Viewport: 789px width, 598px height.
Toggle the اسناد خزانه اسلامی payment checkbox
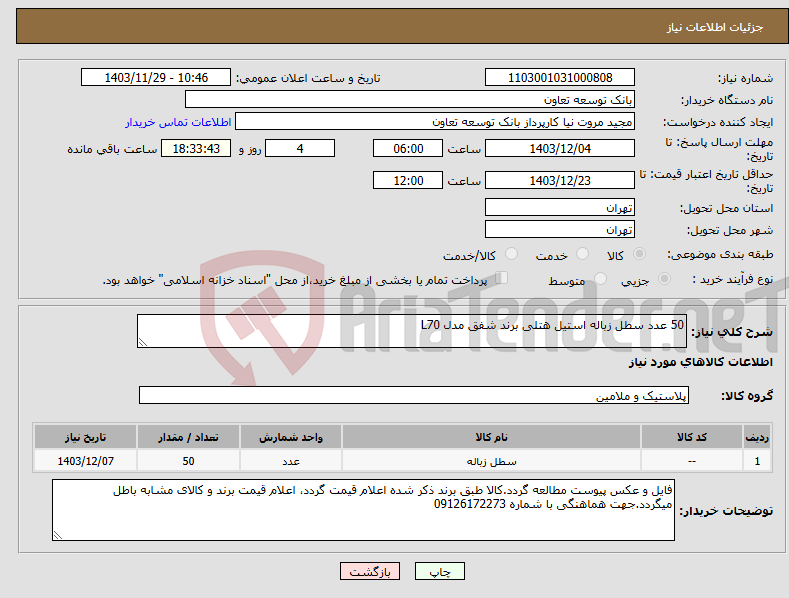pos(502,278)
